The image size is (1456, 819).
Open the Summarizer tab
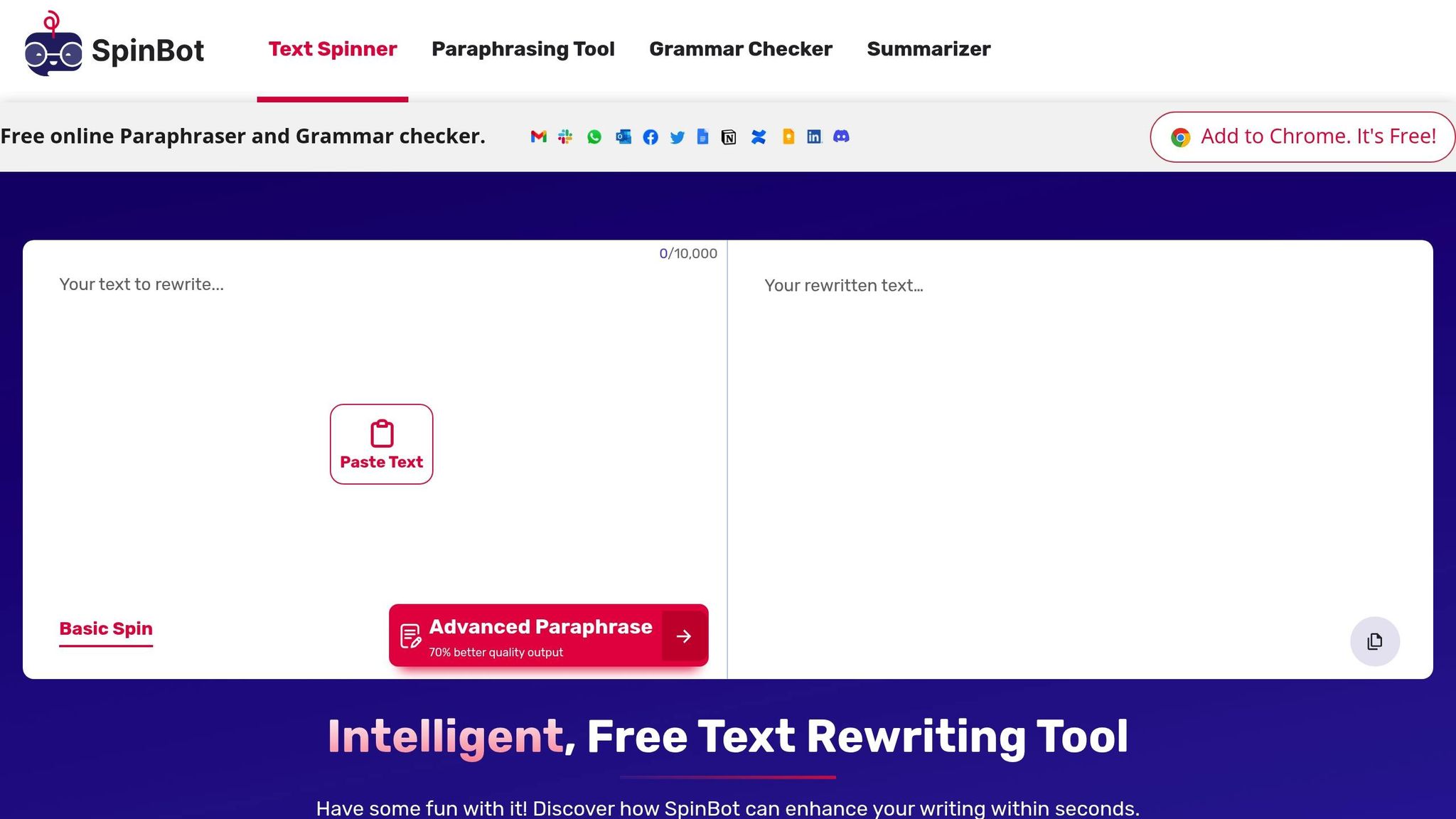(928, 49)
